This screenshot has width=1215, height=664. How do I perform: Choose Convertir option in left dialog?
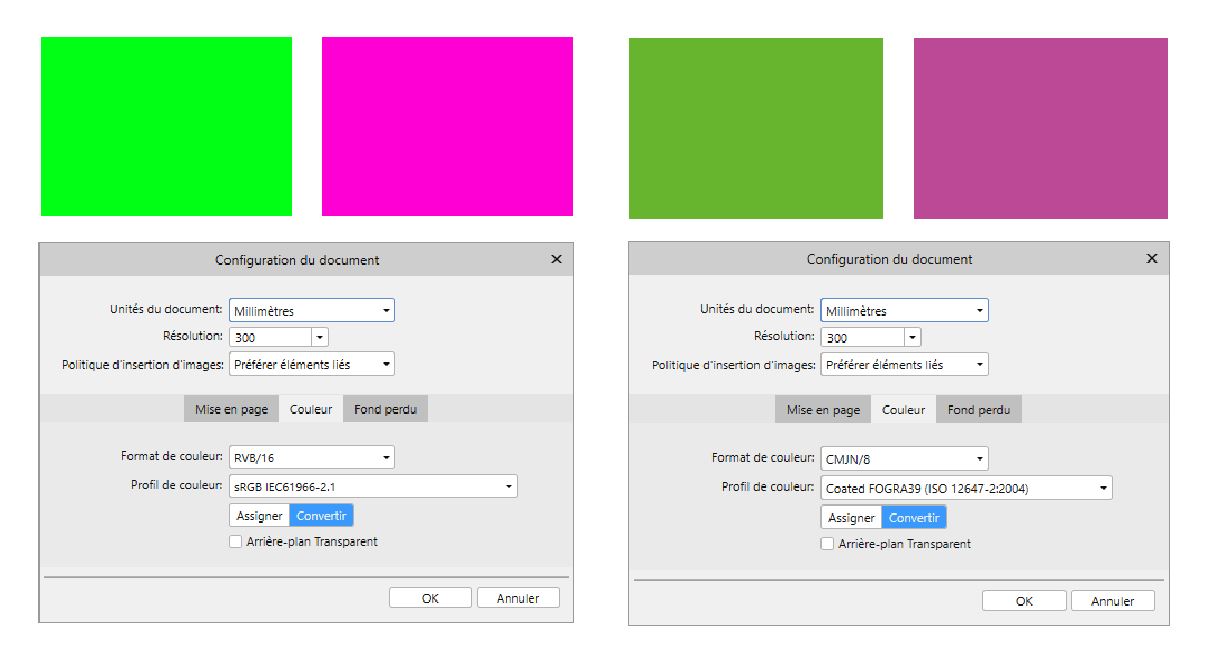pos(321,515)
